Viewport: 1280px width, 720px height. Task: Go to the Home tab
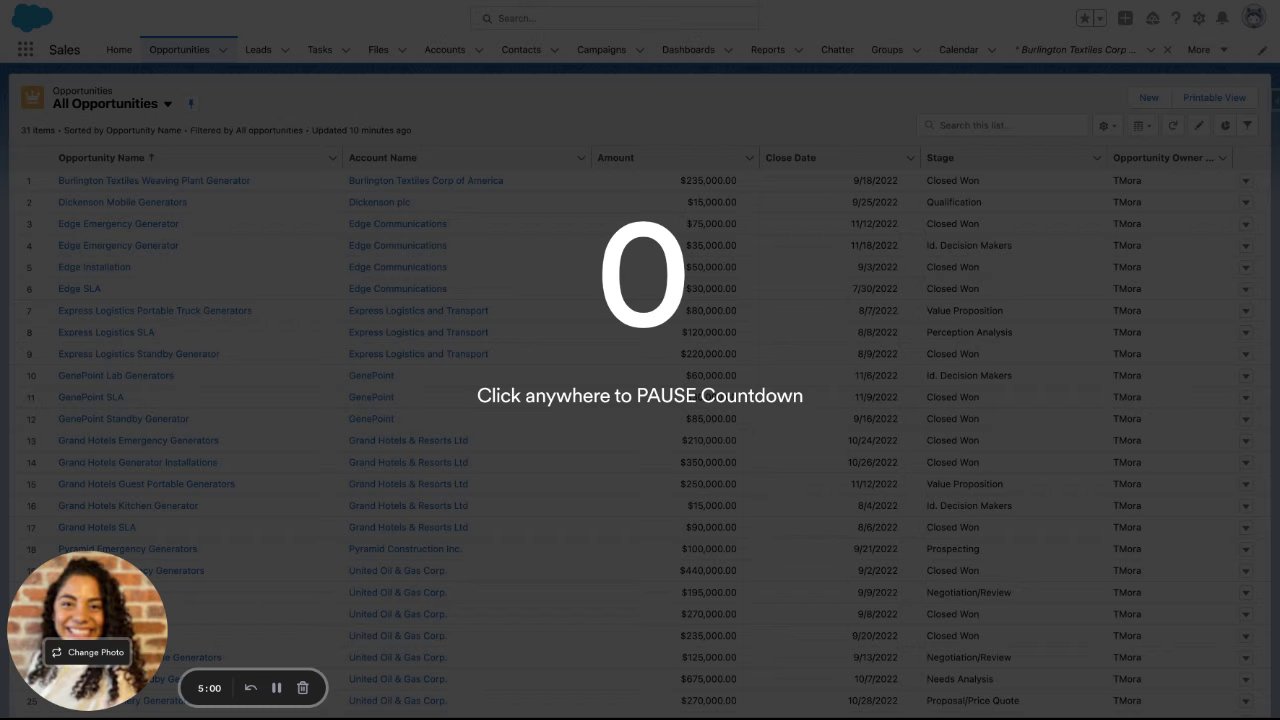119,50
